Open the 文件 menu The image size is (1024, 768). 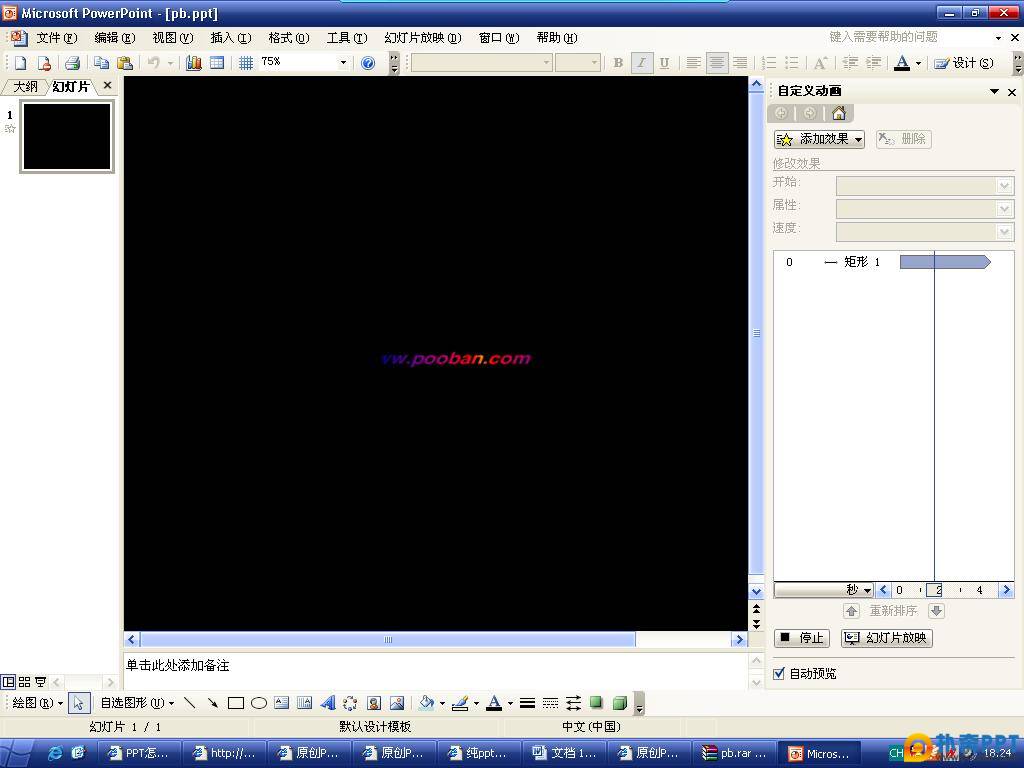click(57, 38)
